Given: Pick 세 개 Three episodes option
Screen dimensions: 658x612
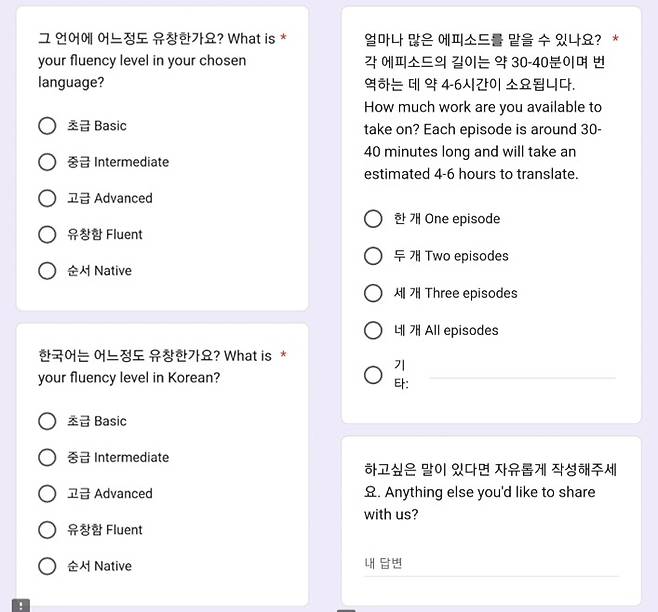Looking at the screenshot, I should (373, 293).
